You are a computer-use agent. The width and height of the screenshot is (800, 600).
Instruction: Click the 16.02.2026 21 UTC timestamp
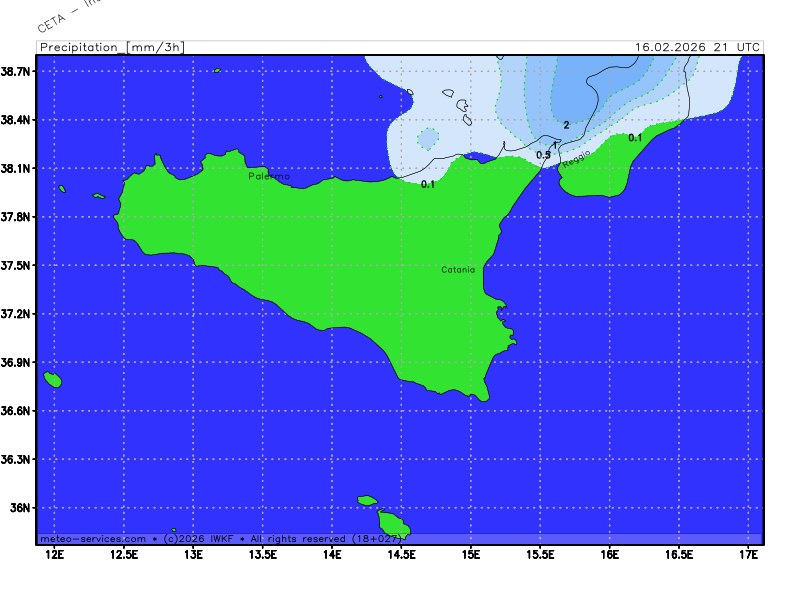tap(698, 47)
